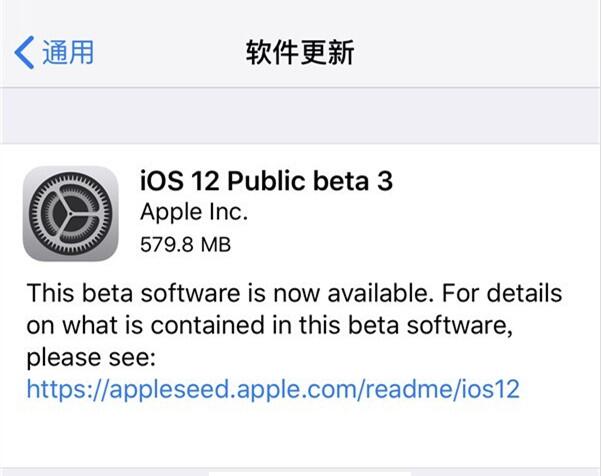Click the "579.8 MB" download size
604x476 pixels.
tap(189, 243)
